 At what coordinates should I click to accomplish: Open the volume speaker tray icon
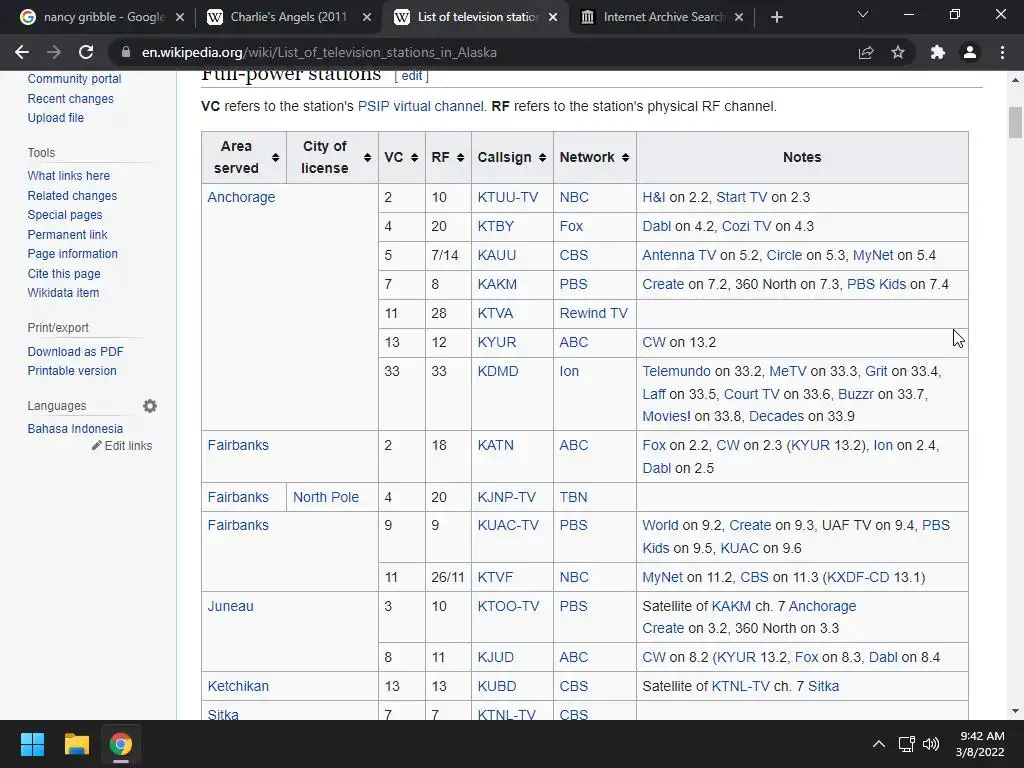[x=931, y=744]
